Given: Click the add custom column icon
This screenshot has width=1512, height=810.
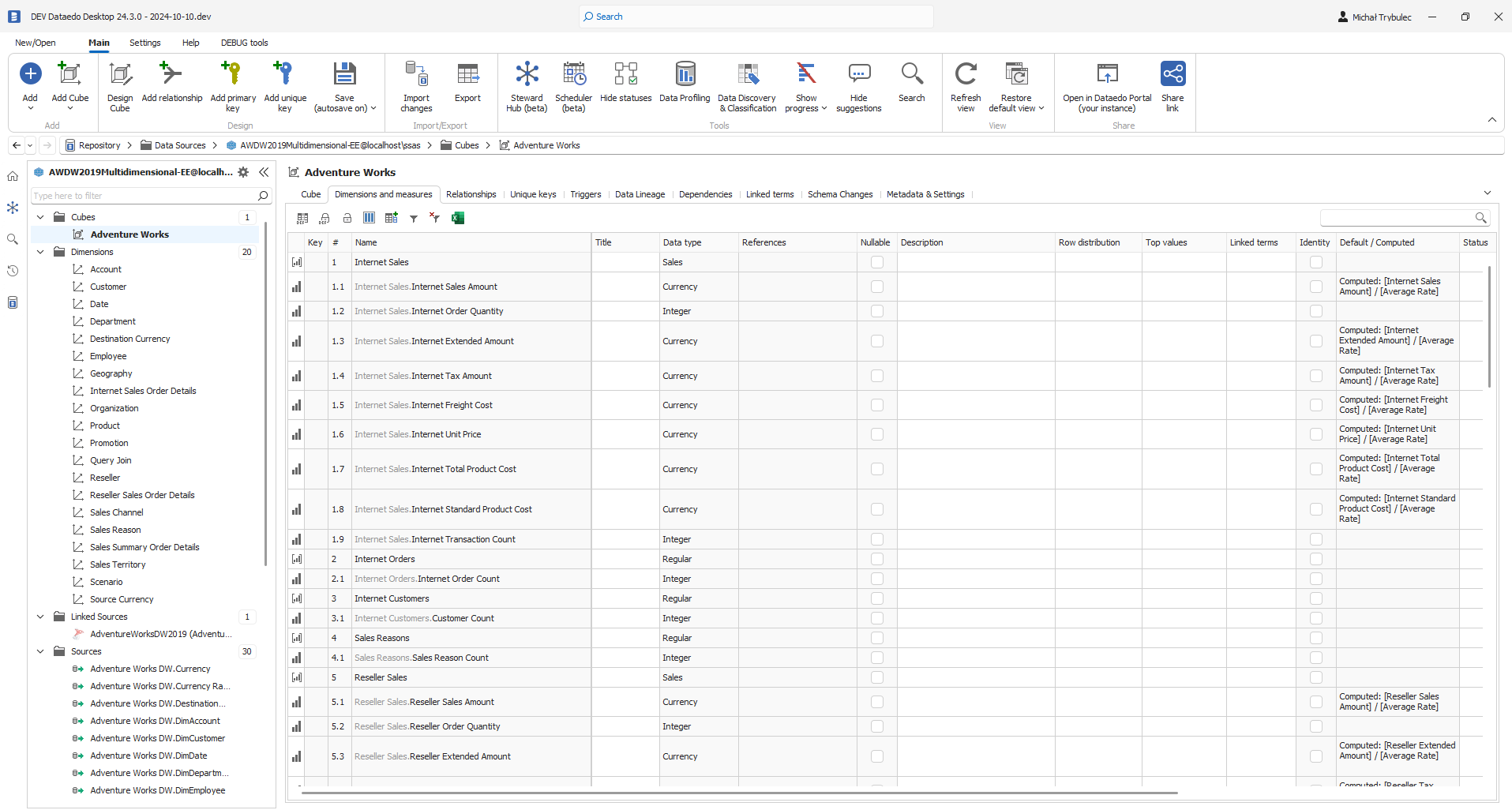Looking at the screenshot, I should pyautogui.click(x=391, y=218).
